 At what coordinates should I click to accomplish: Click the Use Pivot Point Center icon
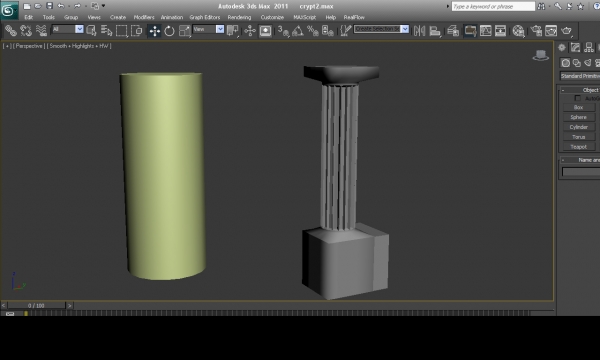tap(233, 30)
